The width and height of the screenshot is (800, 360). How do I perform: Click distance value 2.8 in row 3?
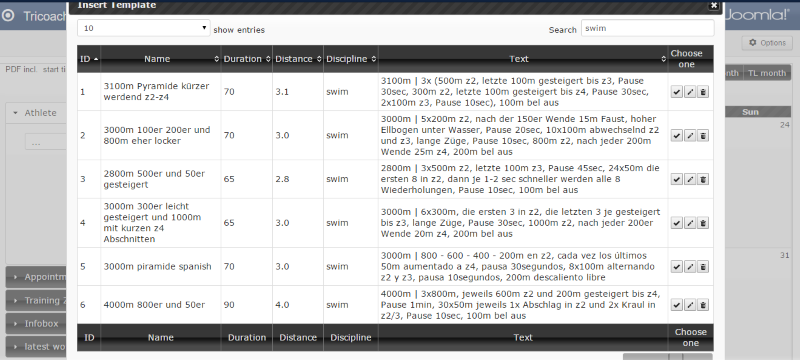282,179
